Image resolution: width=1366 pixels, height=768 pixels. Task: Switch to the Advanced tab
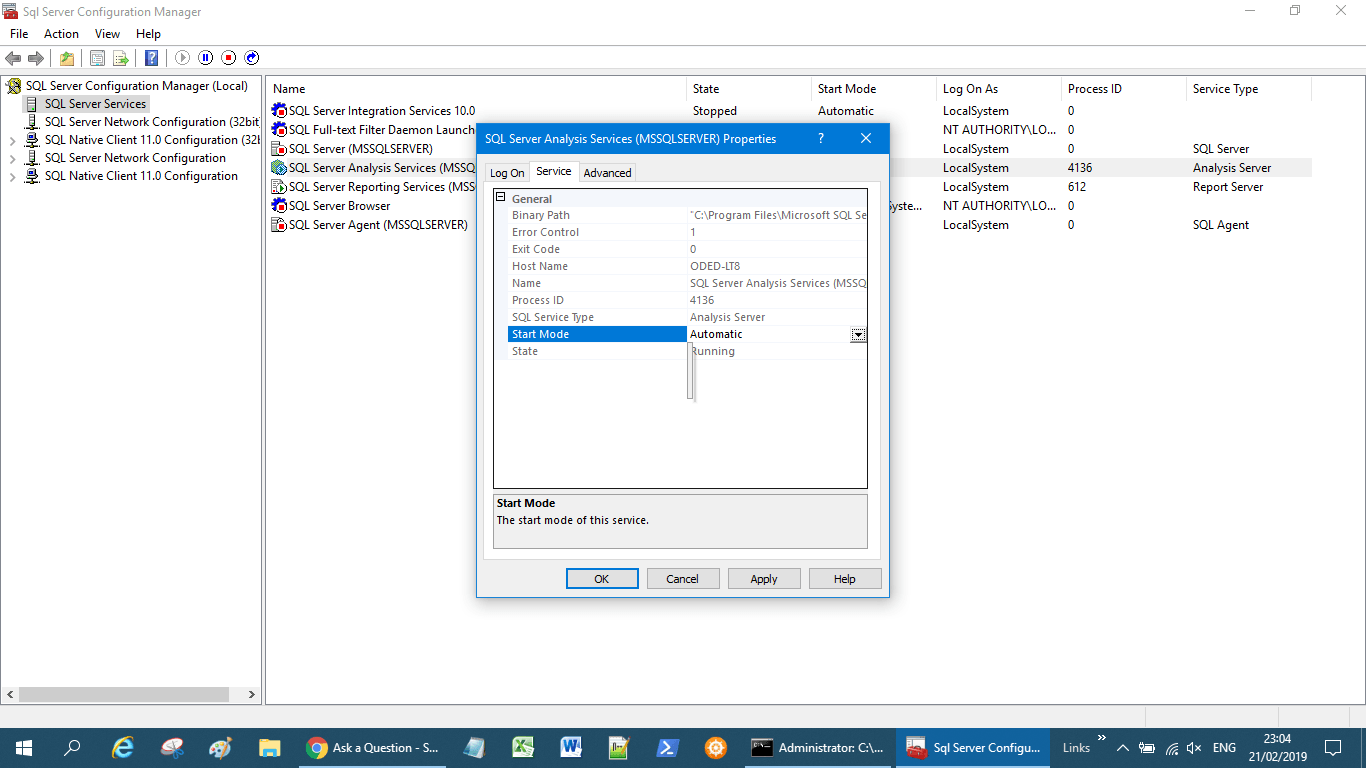[607, 173]
